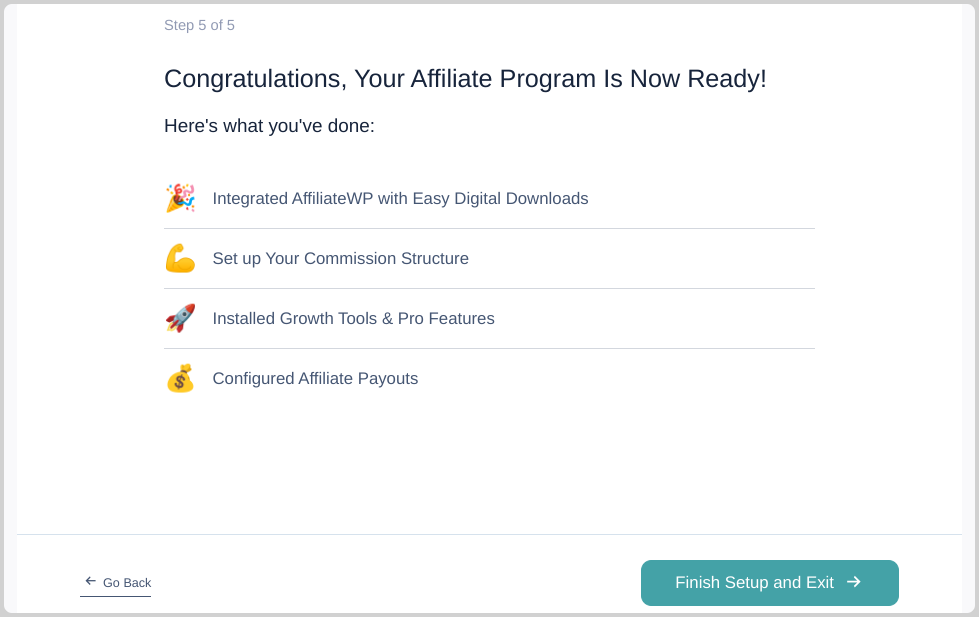979x617 pixels.
Task: Select Installed Growth Tools & Pro Features line
Action: pos(489,318)
